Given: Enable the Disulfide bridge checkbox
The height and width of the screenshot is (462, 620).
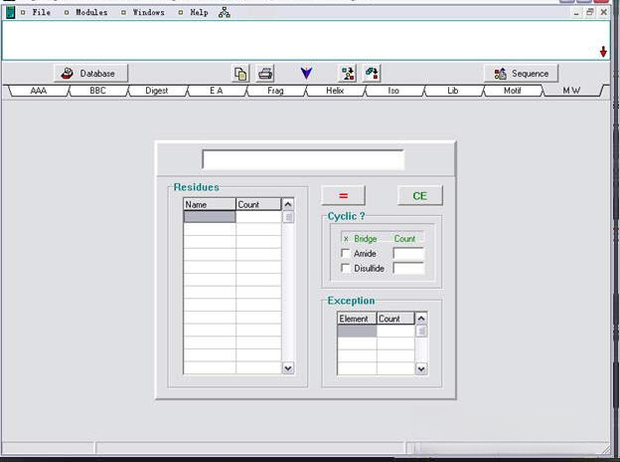Looking at the screenshot, I should click(345, 268).
